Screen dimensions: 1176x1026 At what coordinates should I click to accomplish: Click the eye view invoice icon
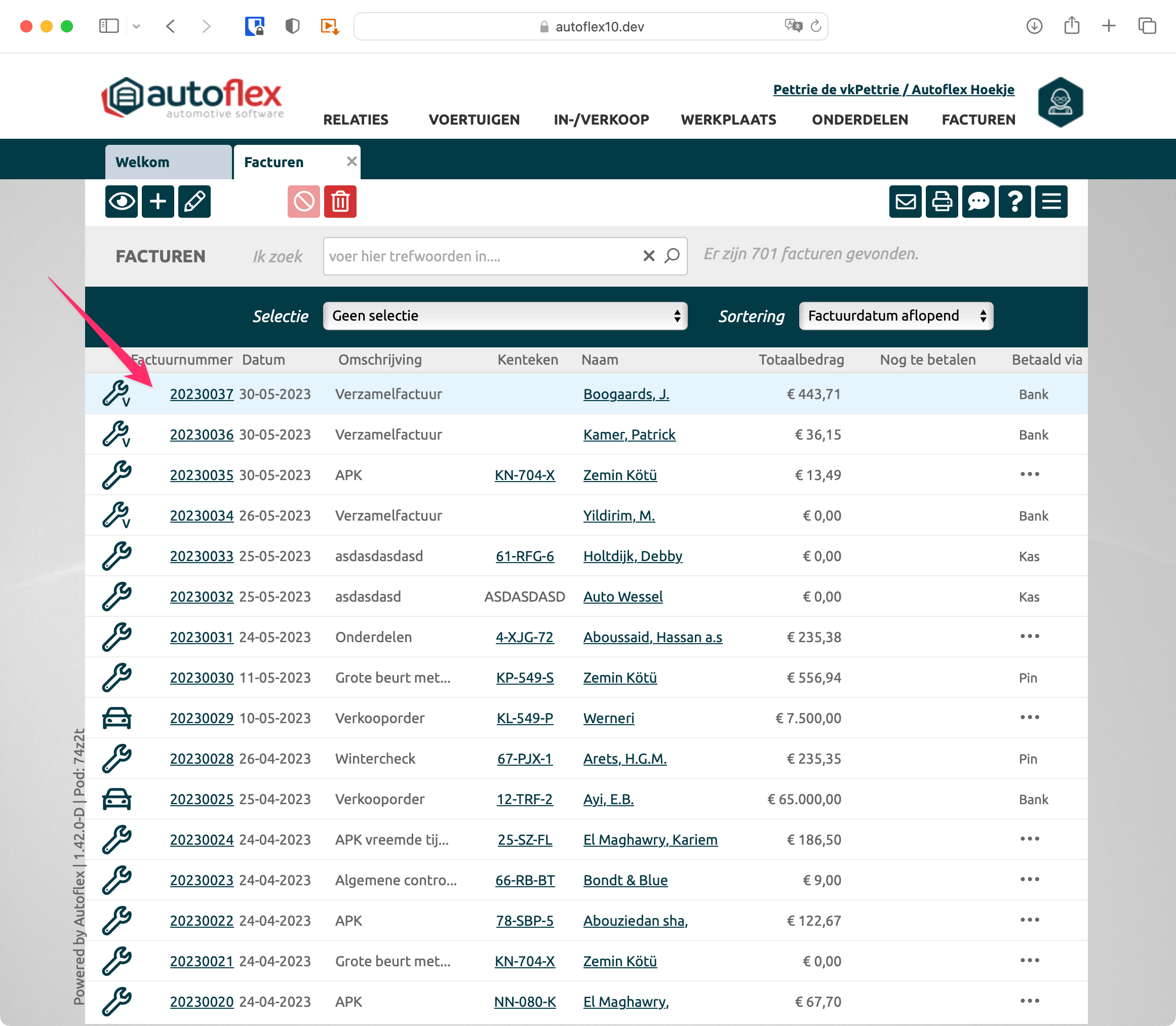point(122,202)
